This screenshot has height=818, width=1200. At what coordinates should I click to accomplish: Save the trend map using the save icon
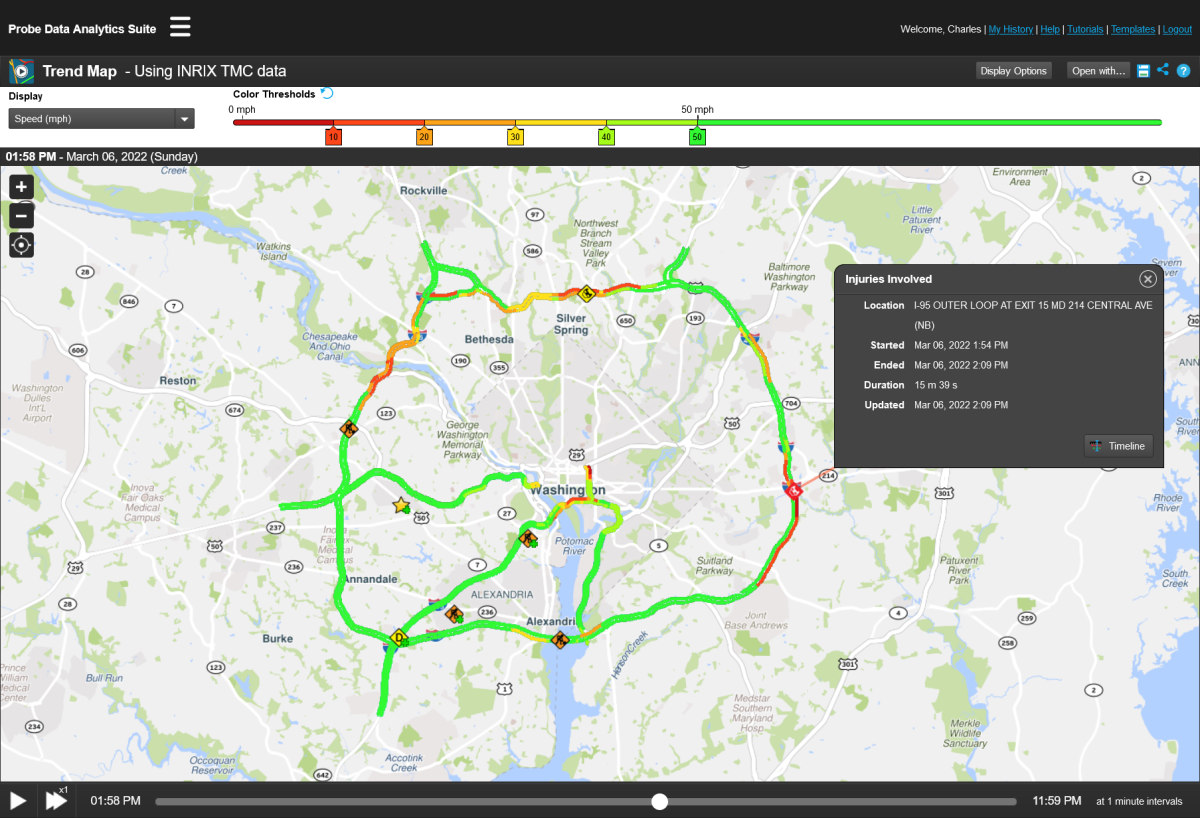1142,70
